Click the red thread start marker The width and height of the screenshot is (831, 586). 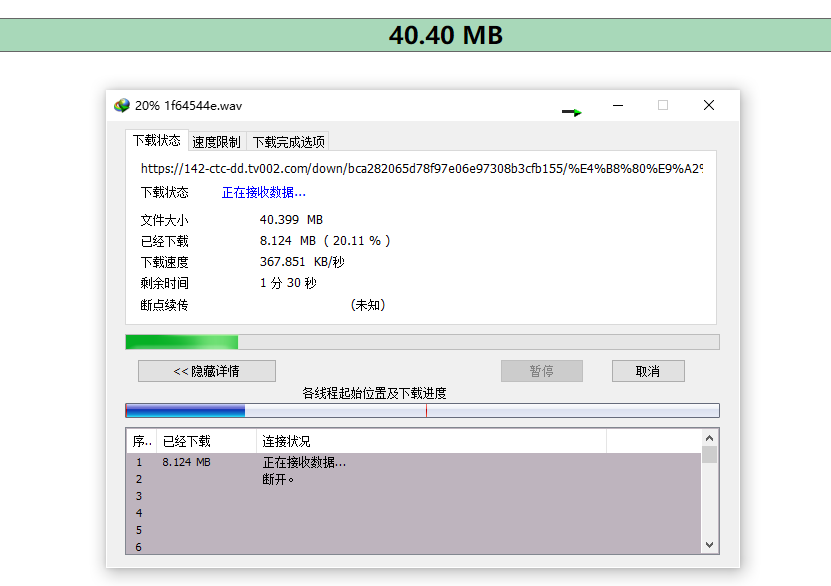(x=426, y=410)
